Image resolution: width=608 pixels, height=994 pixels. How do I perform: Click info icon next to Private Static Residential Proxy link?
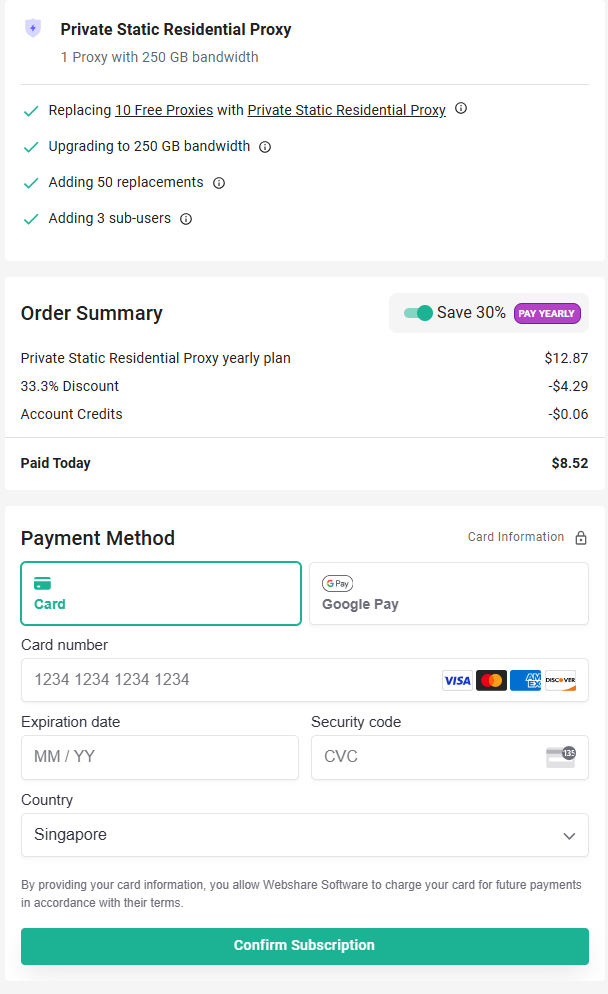[x=461, y=109]
